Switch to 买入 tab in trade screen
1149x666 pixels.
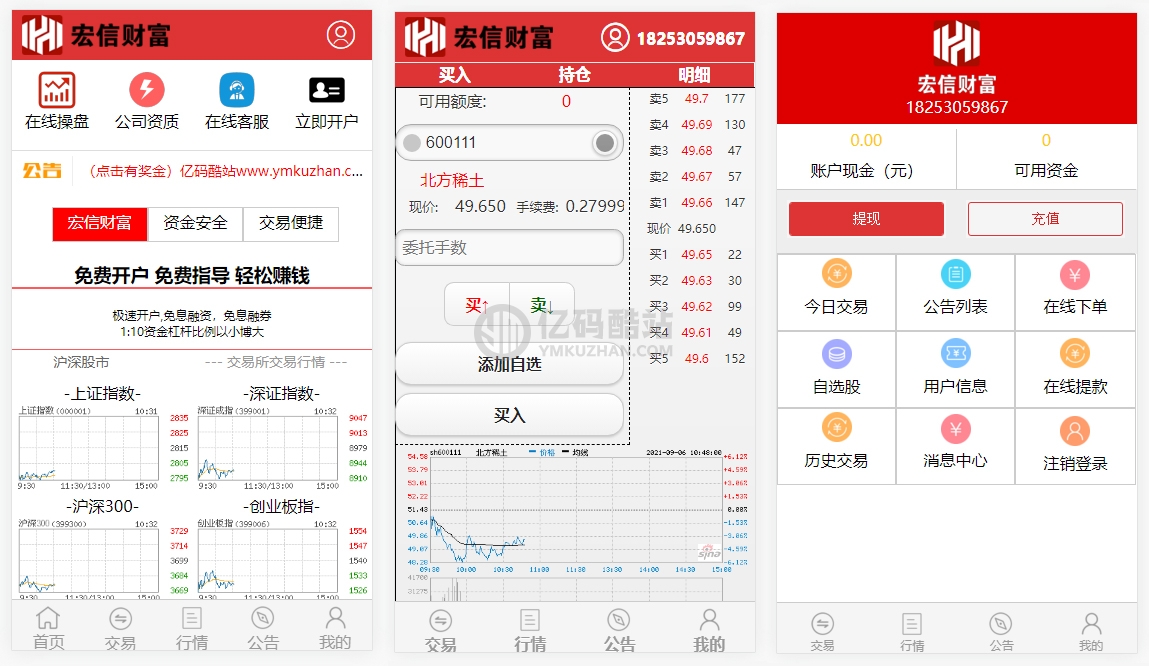pyautogui.click(x=454, y=75)
